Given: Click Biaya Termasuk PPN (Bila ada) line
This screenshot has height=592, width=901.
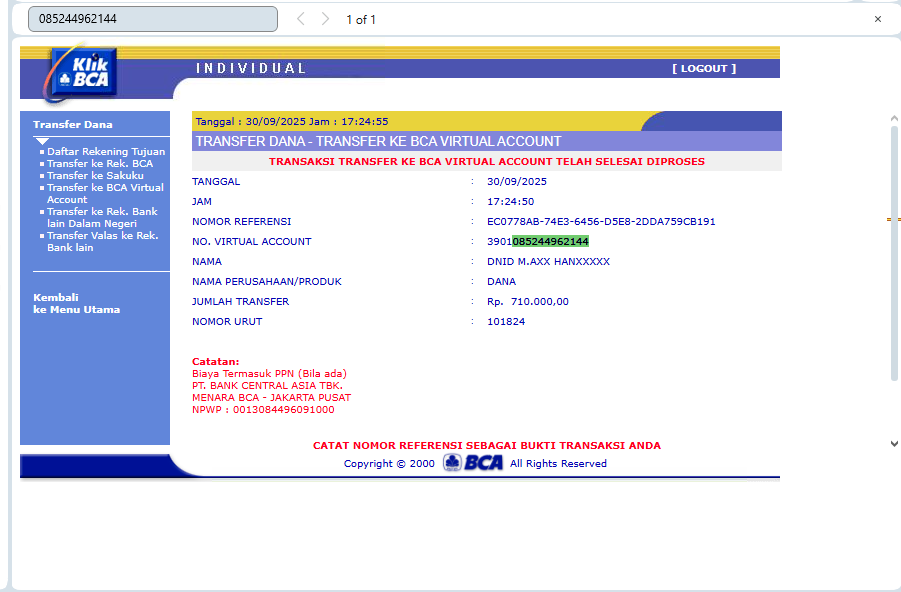Looking at the screenshot, I should pyautogui.click(x=269, y=374).
